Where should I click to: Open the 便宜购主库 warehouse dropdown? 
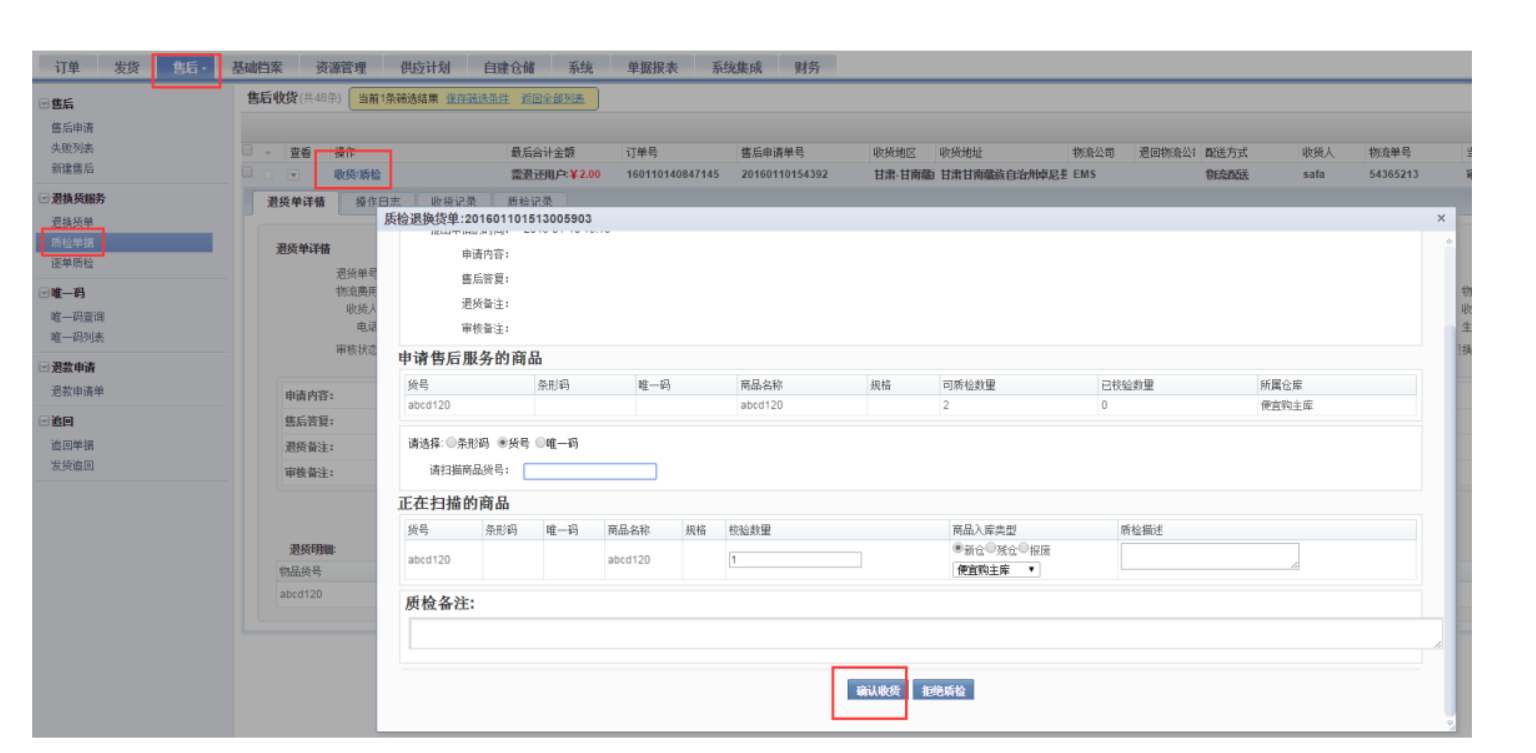point(996,569)
